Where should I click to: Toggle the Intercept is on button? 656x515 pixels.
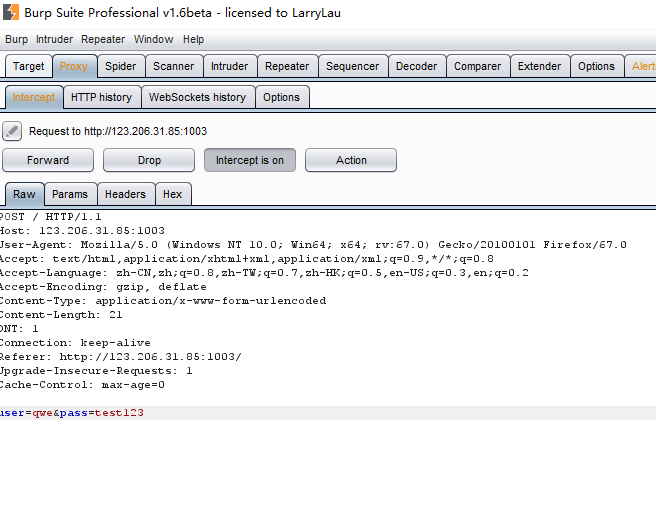[250, 160]
